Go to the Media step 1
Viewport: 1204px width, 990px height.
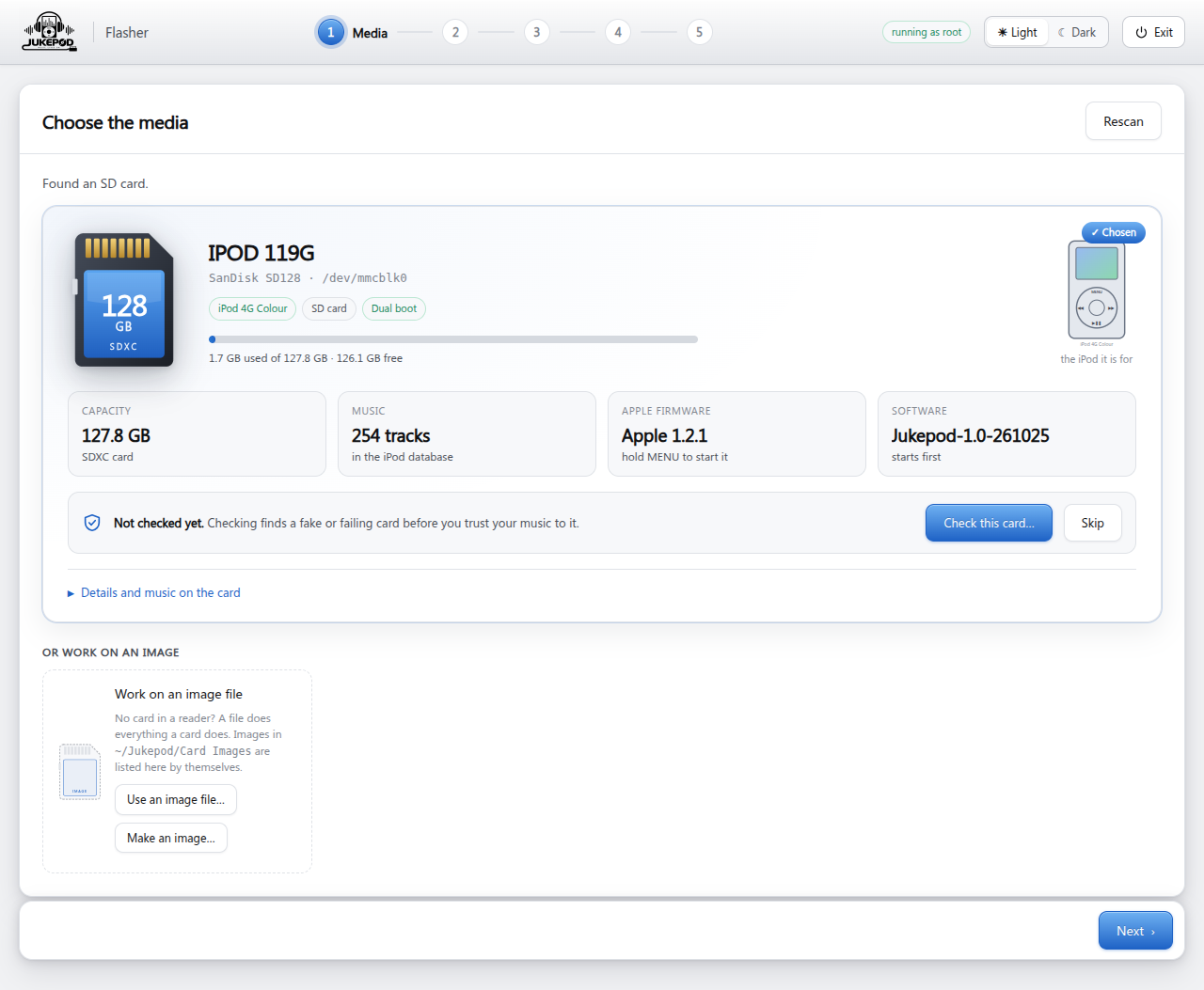[354, 32]
